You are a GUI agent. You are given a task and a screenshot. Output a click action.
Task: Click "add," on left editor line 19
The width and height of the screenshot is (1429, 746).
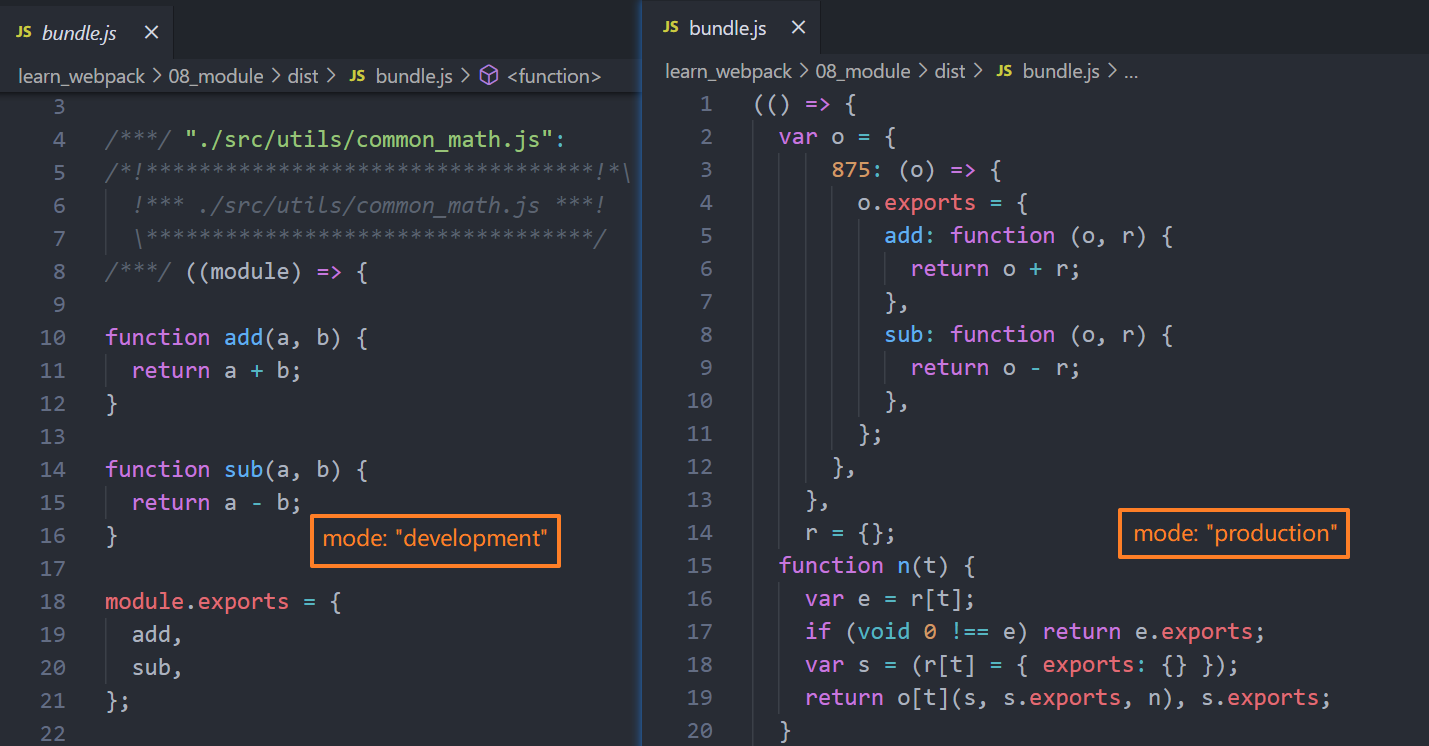click(x=158, y=634)
